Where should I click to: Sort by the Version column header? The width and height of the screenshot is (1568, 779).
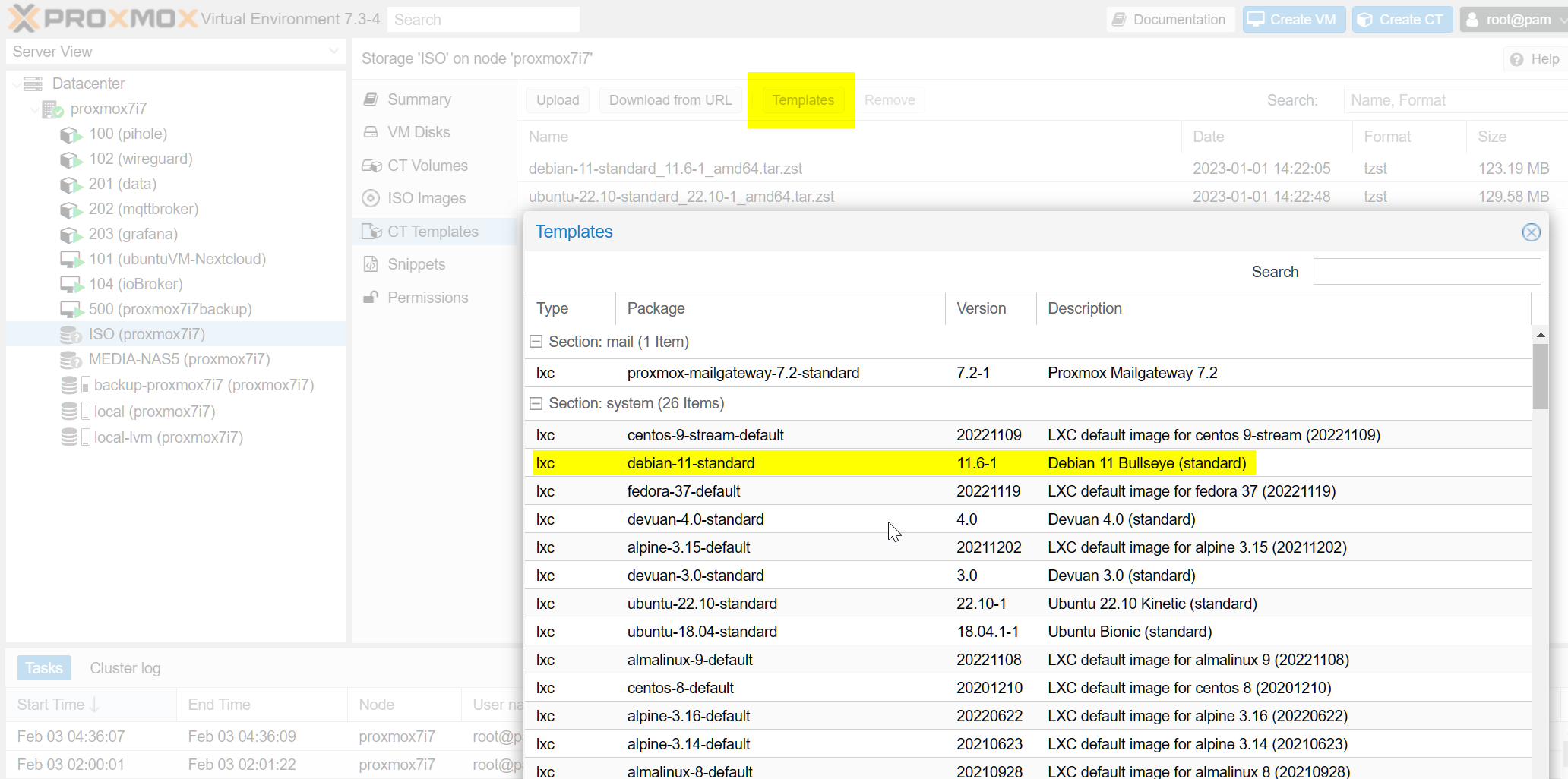click(991, 308)
